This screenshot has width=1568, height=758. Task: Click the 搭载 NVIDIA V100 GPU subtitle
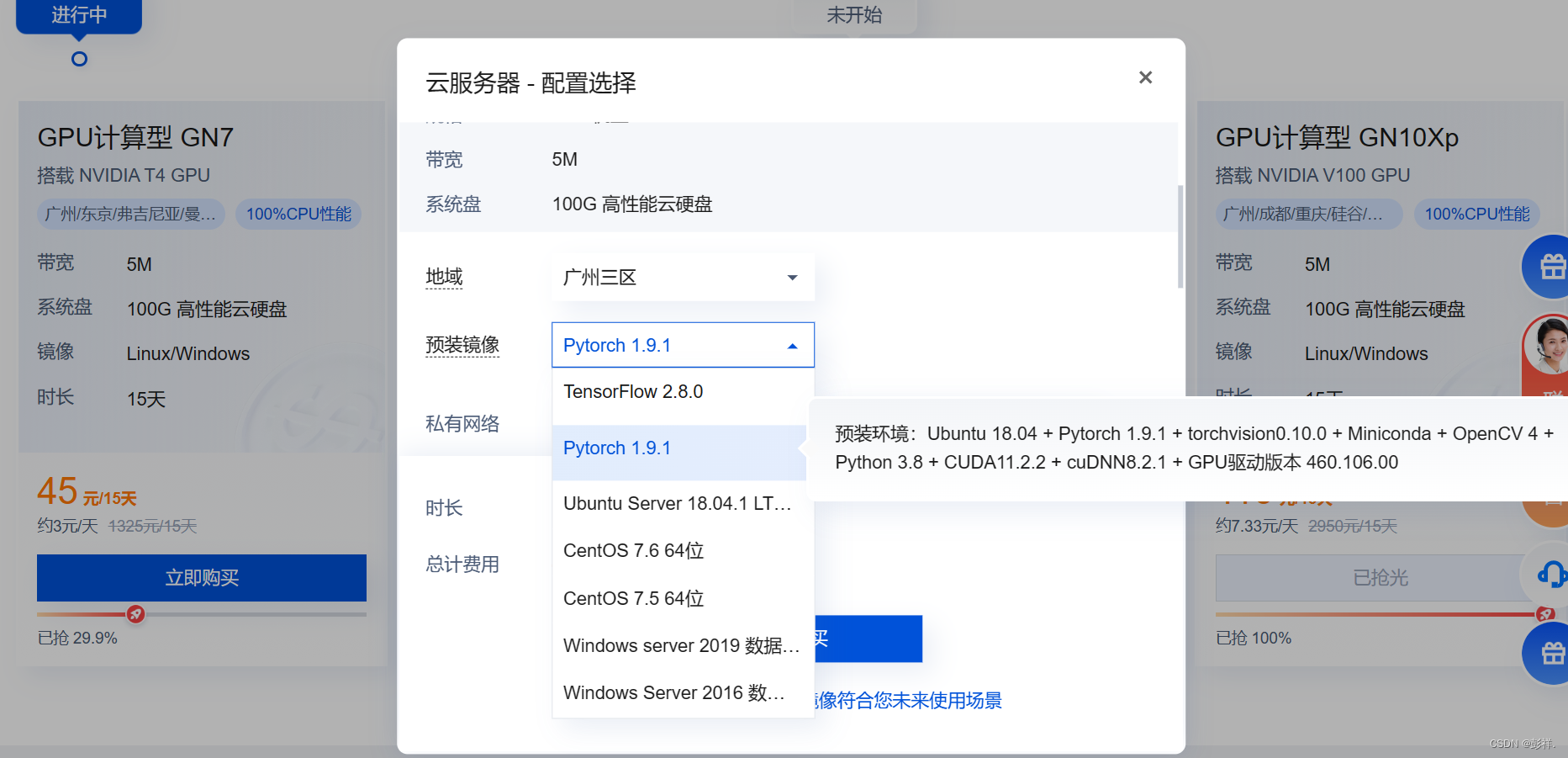(x=1312, y=176)
